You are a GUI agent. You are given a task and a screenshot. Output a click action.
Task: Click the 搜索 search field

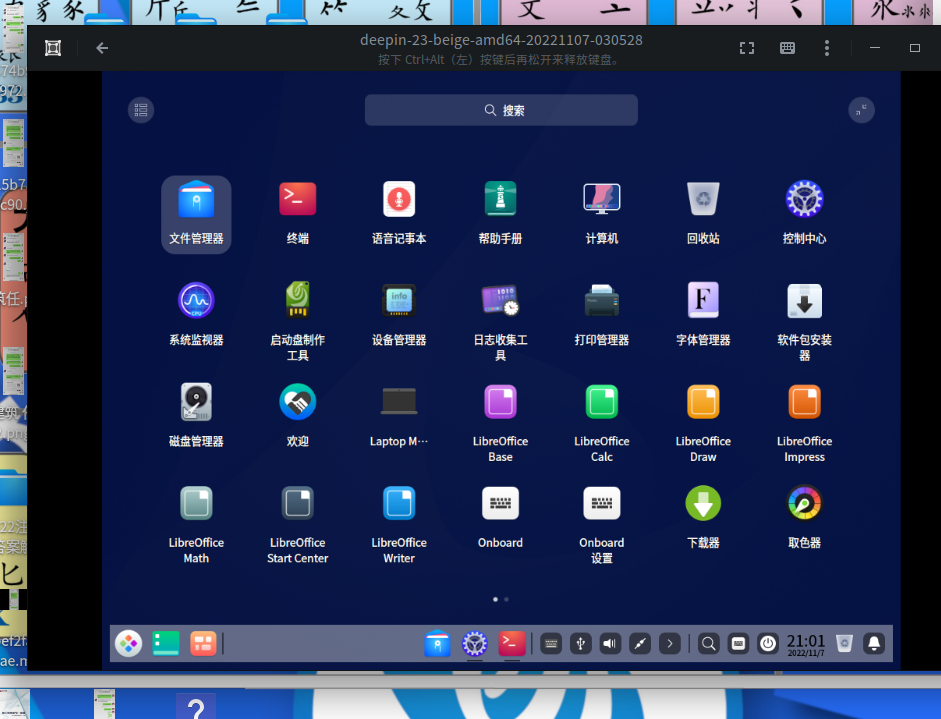coord(501,110)
